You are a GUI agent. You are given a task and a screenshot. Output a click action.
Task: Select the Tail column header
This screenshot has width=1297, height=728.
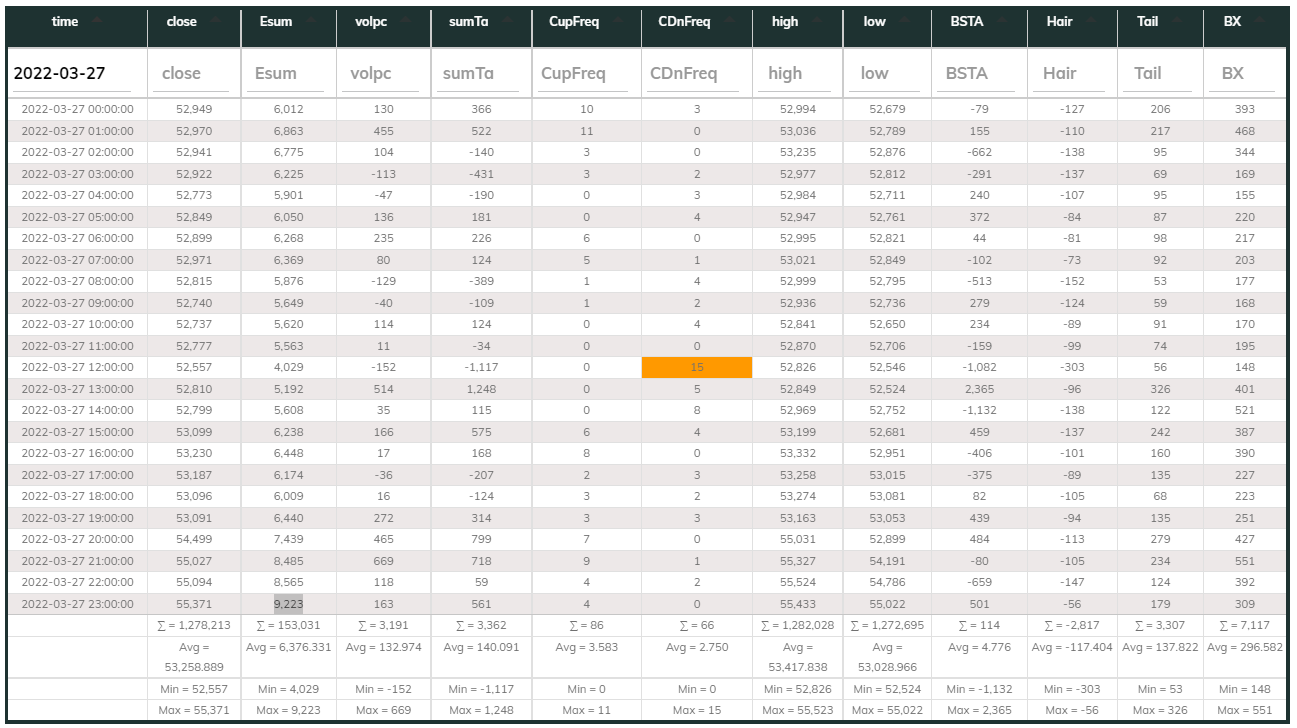[1160, 22]
